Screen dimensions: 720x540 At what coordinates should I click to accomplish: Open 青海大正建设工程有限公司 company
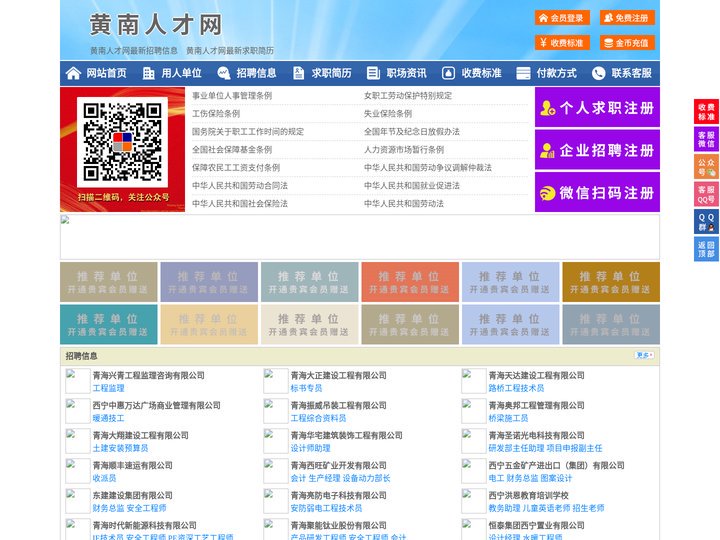tap(338, 375)
